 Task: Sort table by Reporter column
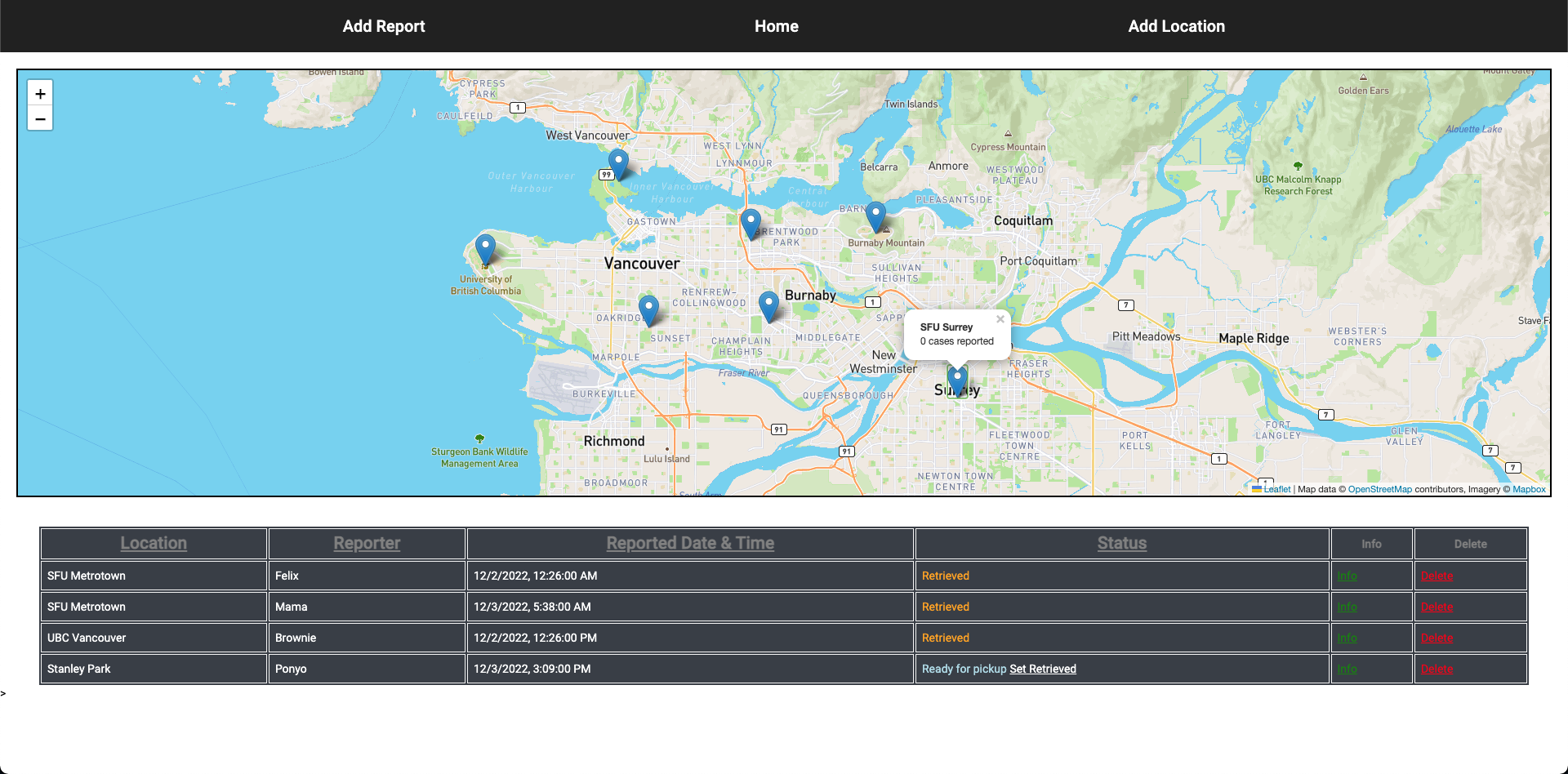click(x=367, y=544)
